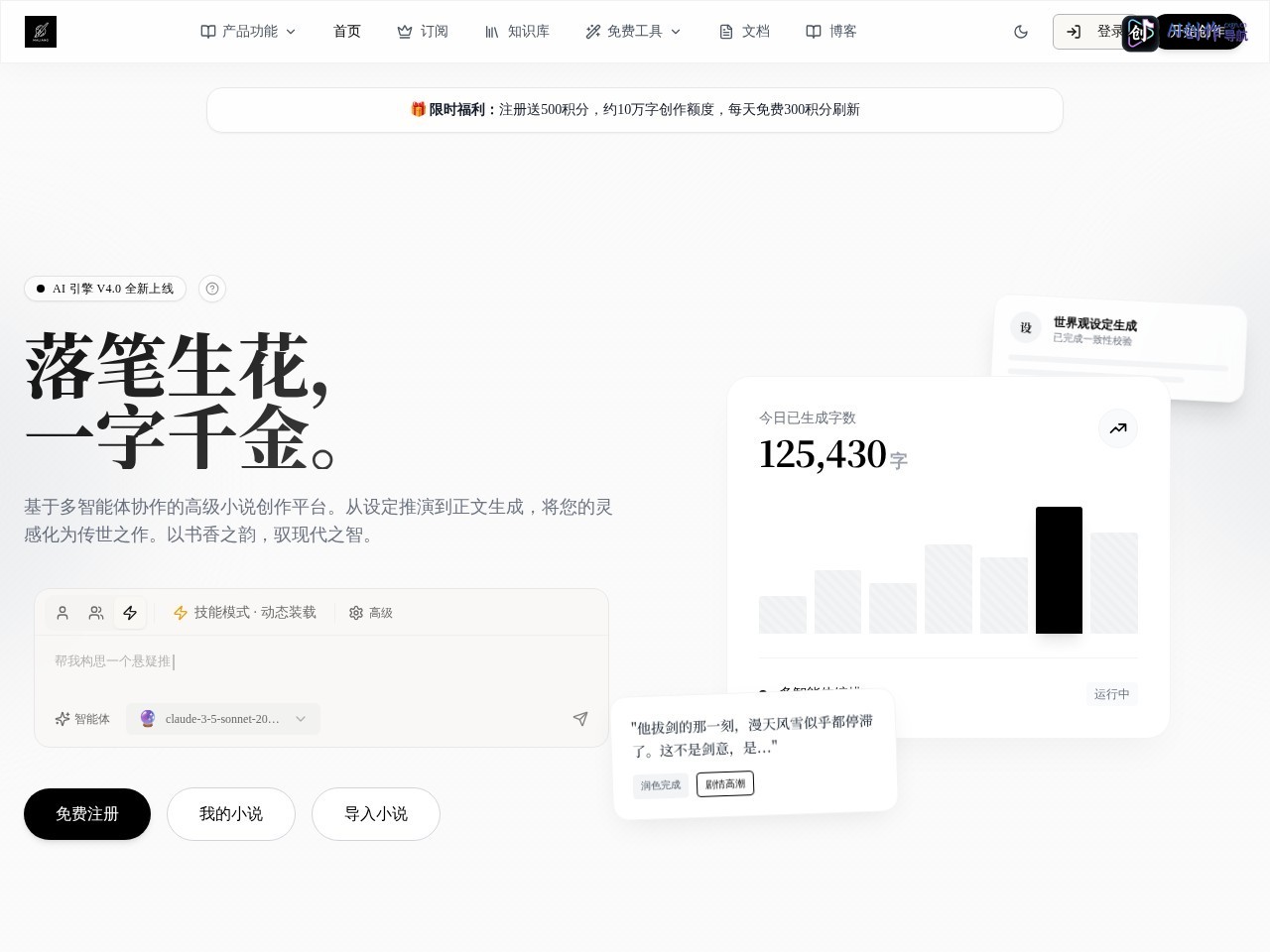Screen dimensions: 1270x952
Task: Click the document icon beside 文档
Action: pos(726,32)
